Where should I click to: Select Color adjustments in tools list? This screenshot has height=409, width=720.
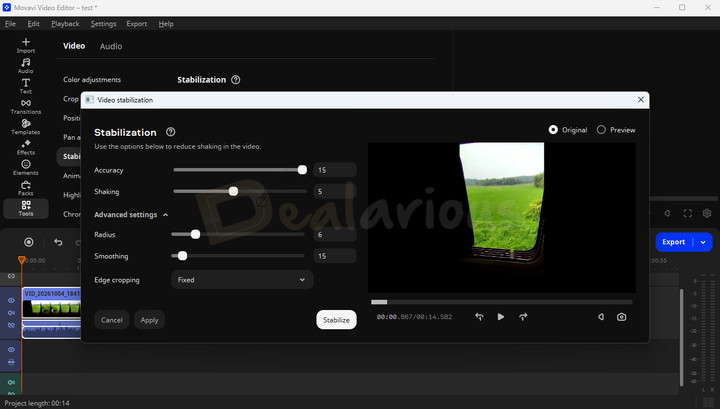[x=92, y=79]
